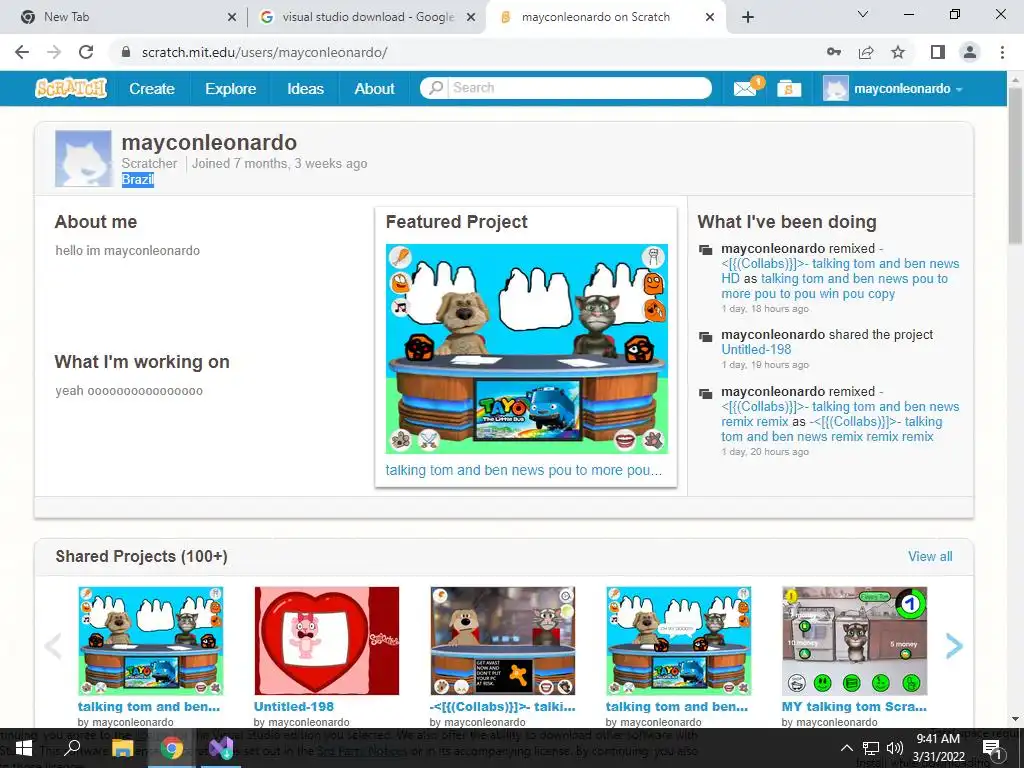Viewport: 1024px width, 768px height.
Task: Open the Untitled-198 heart thumbnail
Action: [x=327, y=641]
